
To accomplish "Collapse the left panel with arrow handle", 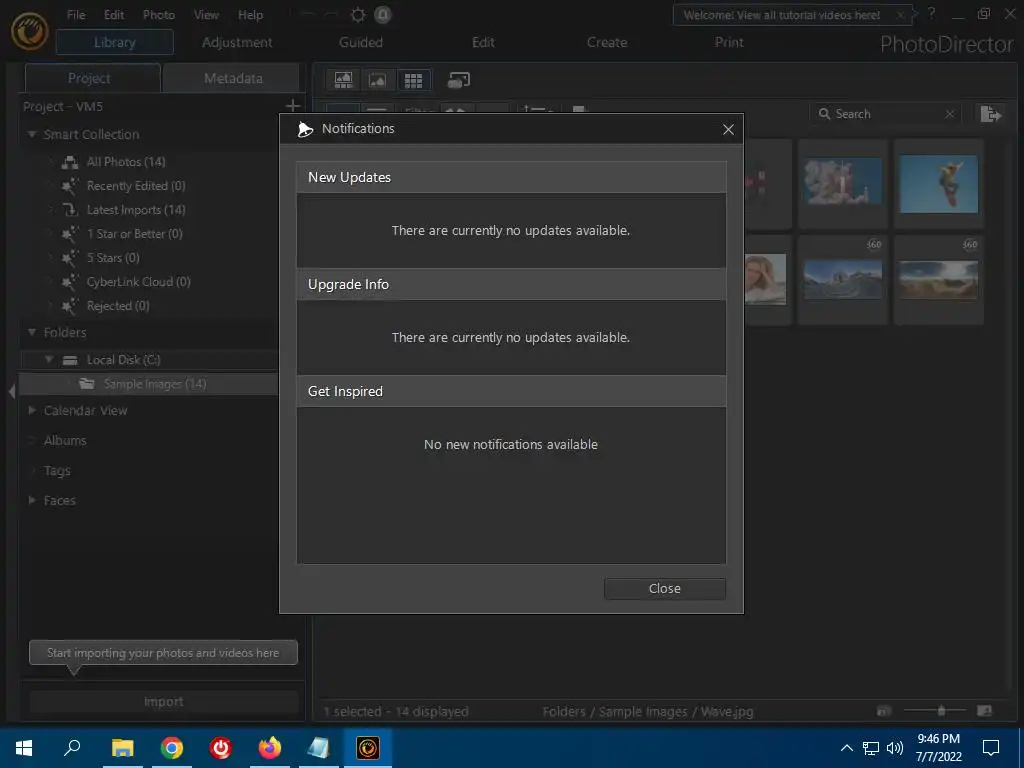I will click(12, 391).
